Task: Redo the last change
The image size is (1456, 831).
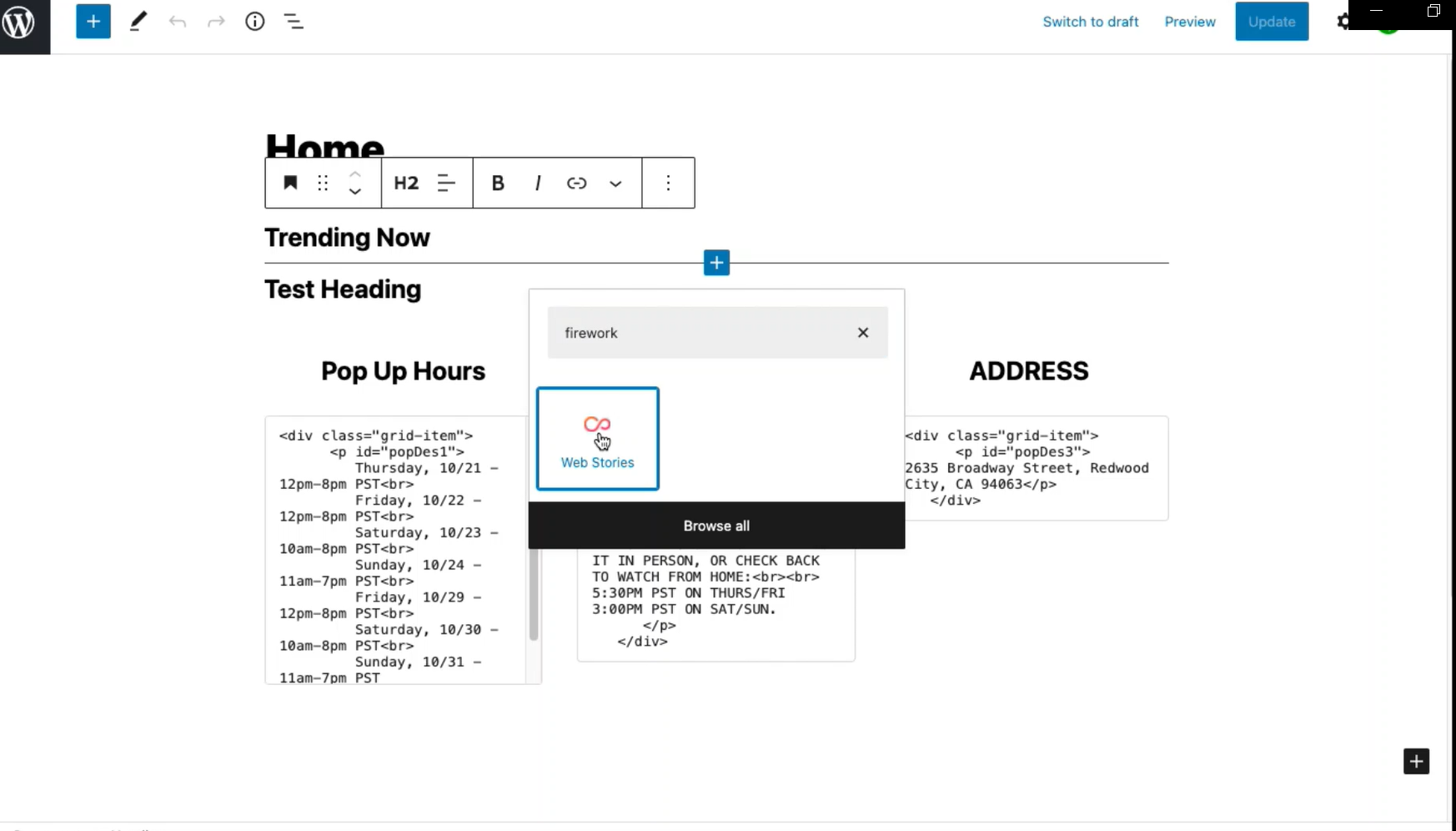Action: tap(216, 21)
